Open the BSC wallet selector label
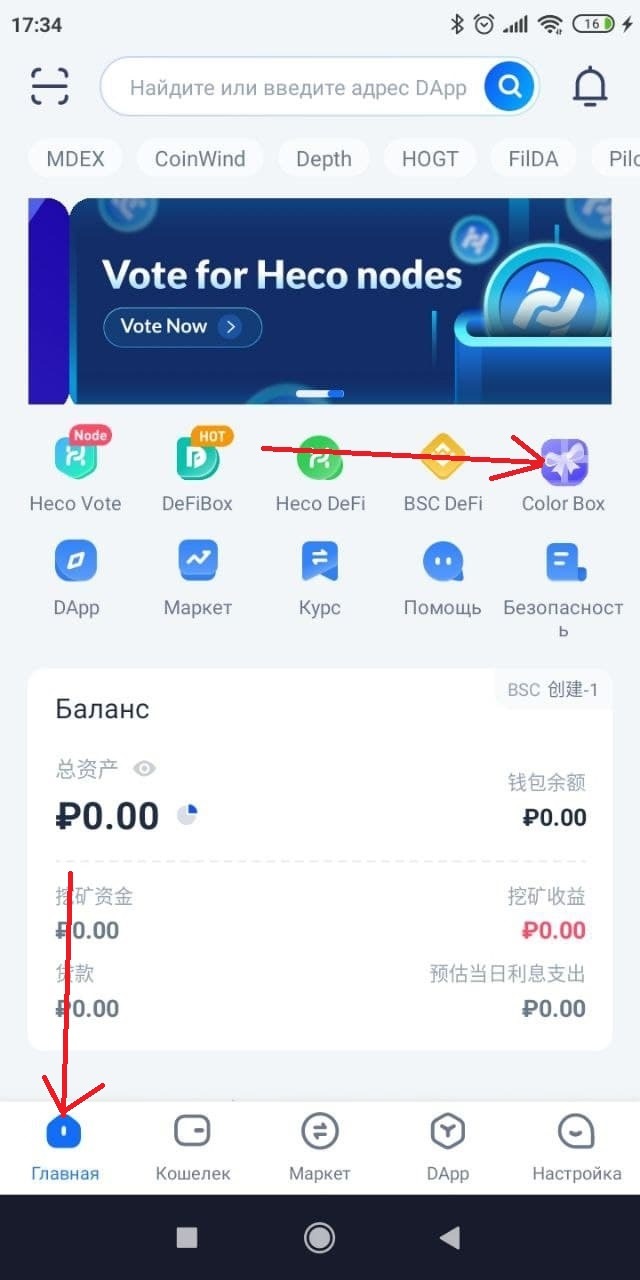The image size is (640, 1280). tap(553, 690)
